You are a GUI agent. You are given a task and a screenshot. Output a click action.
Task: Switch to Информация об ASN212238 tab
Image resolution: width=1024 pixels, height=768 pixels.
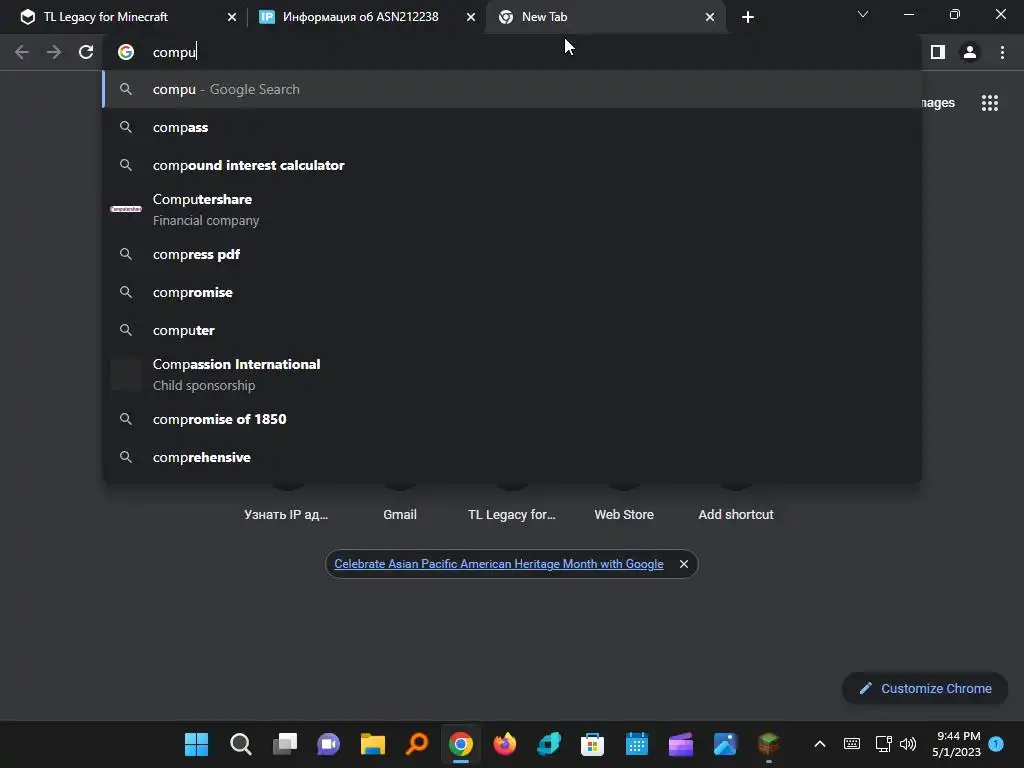(366, 17)
